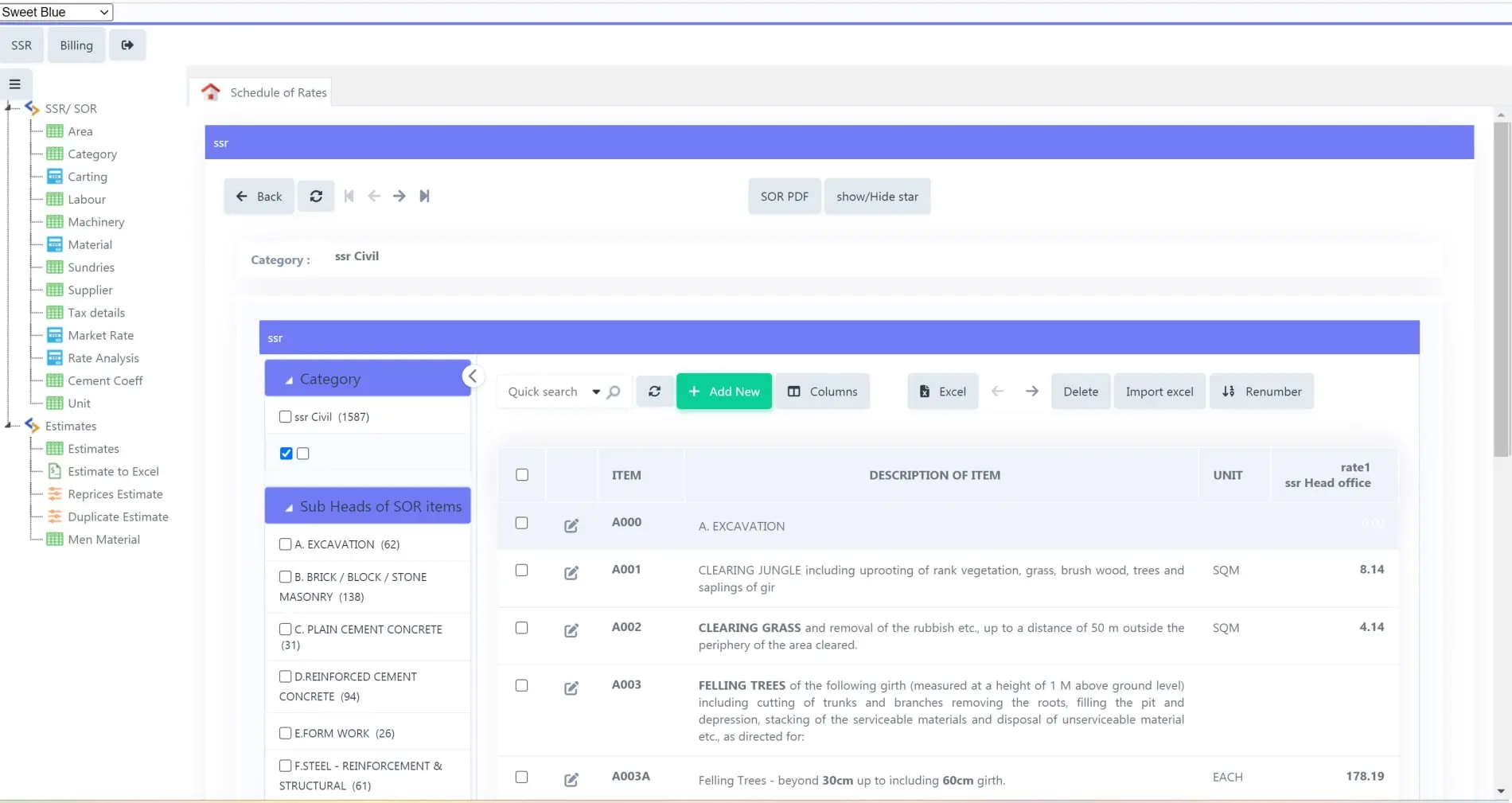Image resolution: width=1512 pixels, height=803 pixels.
Task: Click the logout arrow icon beside Billing
Action: (x=127, y=45)
